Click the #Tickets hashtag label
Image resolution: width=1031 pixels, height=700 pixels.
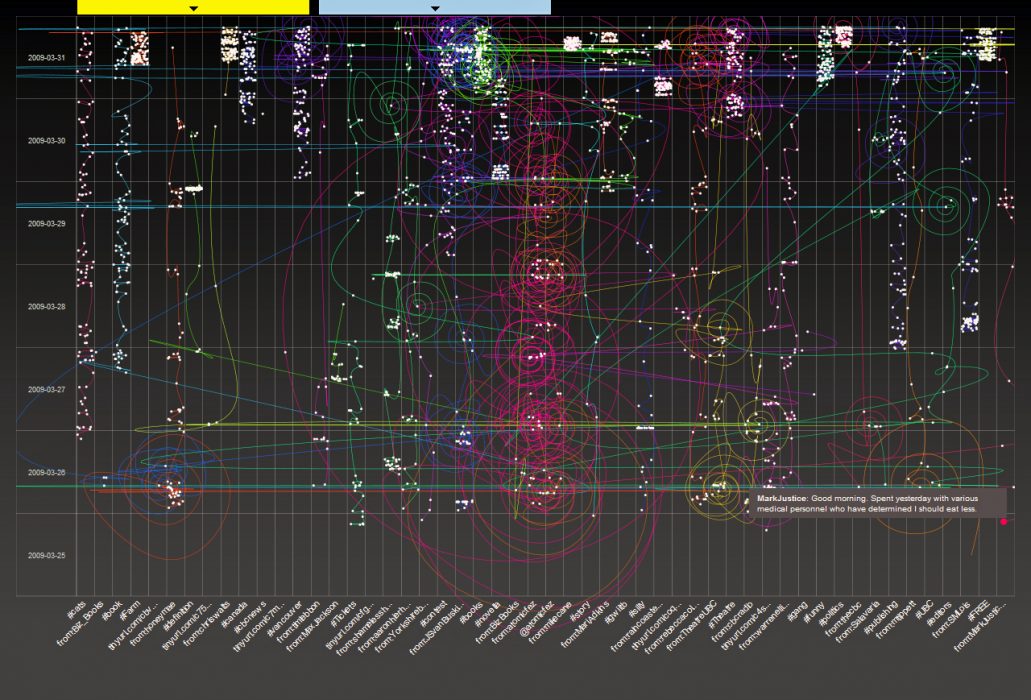click(x=342, y=612)
